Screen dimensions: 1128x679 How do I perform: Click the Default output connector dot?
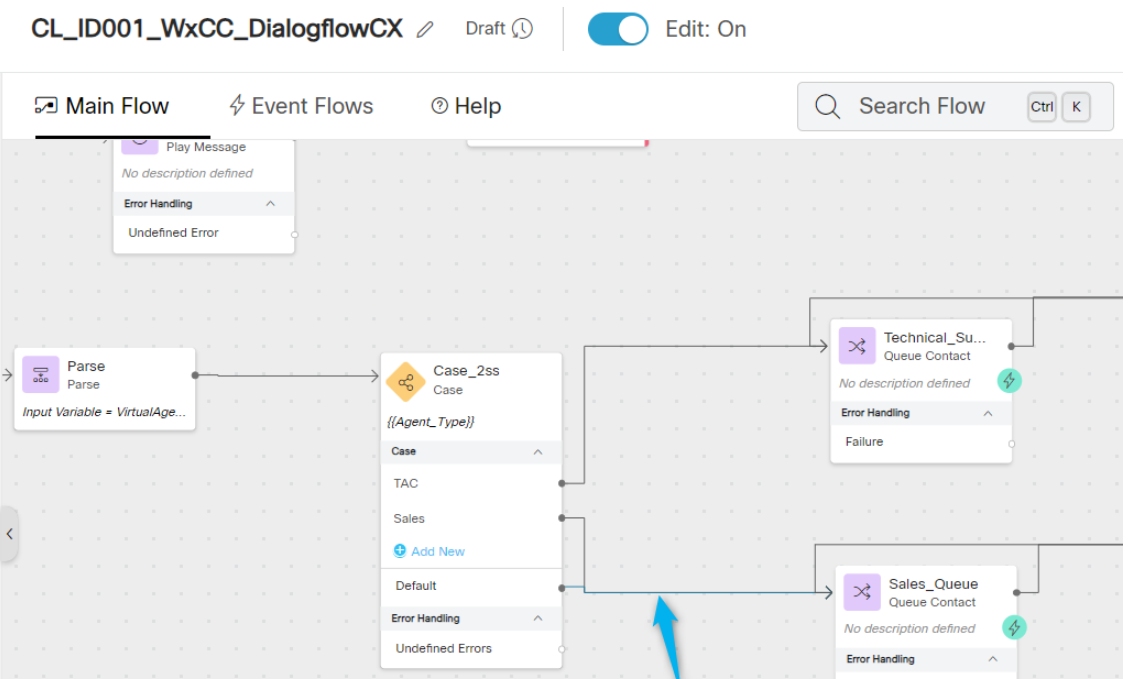562,588
